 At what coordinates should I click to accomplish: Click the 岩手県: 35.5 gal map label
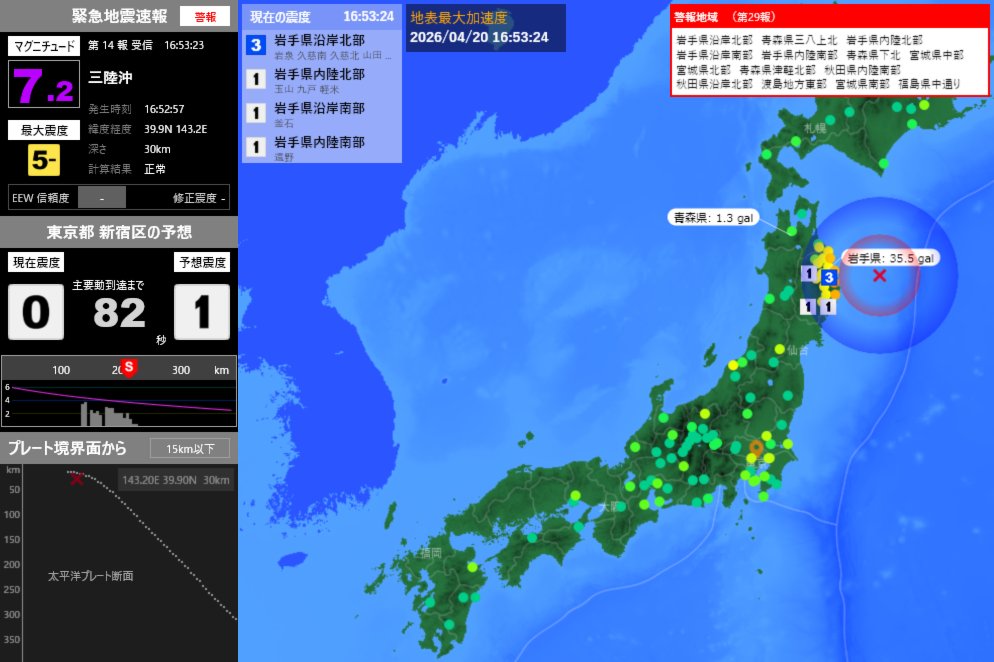pyautogui.click(x=891, y=257)
